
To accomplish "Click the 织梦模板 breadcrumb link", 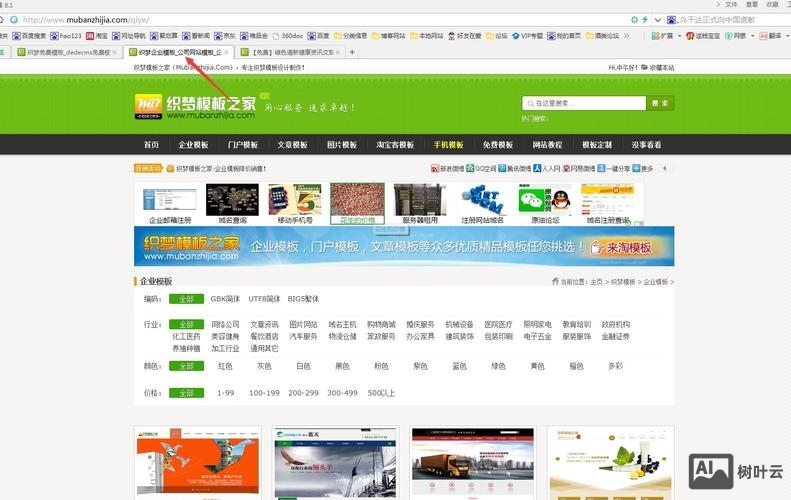I will click(623, 282).
